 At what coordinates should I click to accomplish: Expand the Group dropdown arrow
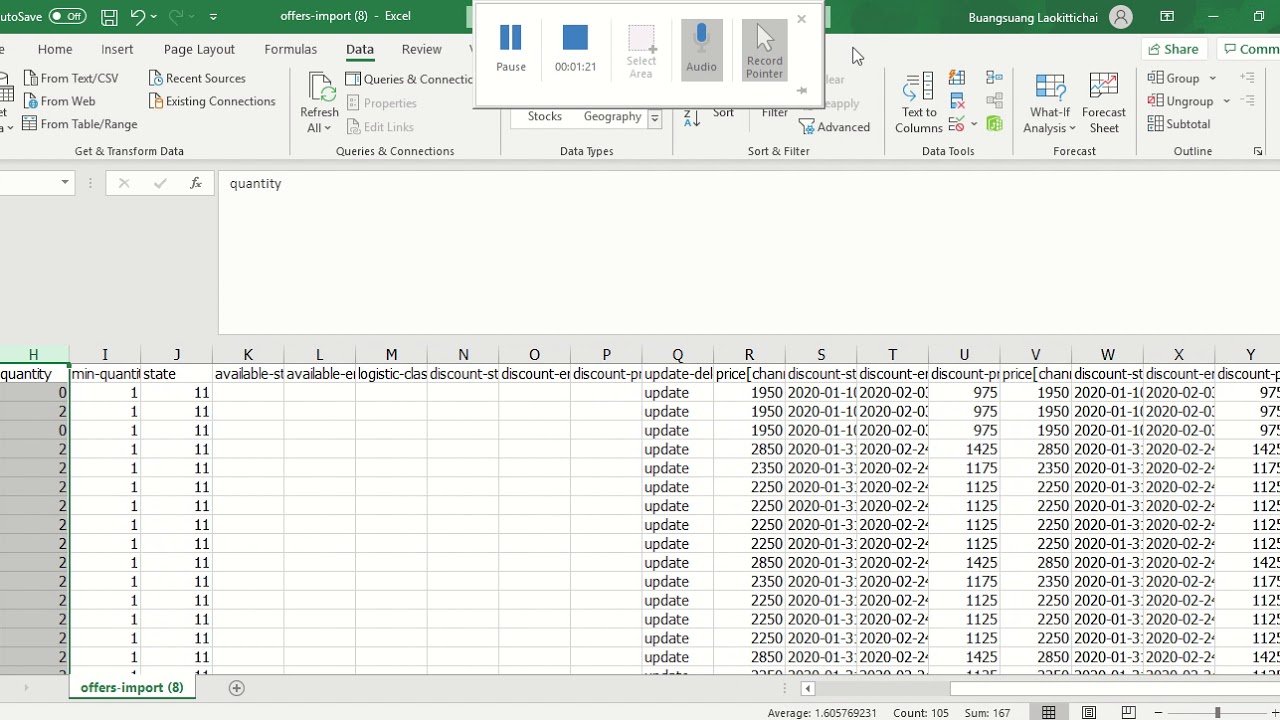click(1213, 78)
